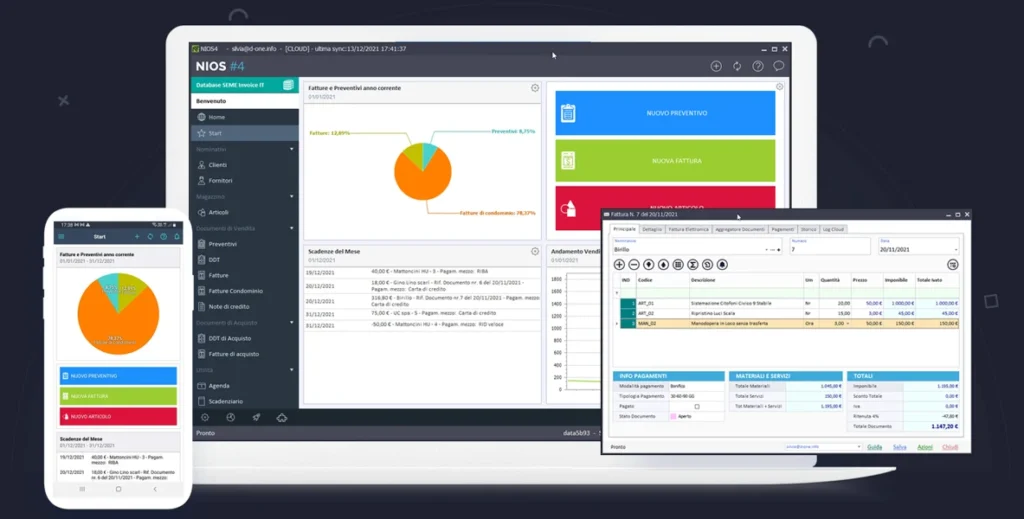1024x519 pixels.
Task: Click the cloud icon in sidebar bottom bar
Action: (x=282, y=417)
